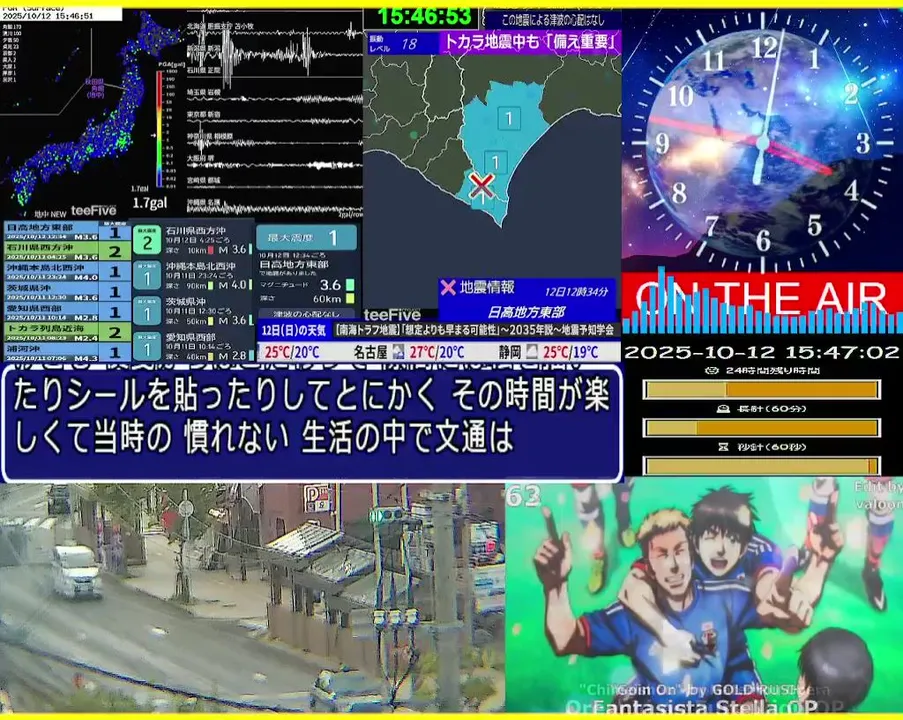Click the 2025-10-12 15:47:02 timestamp
Image resolution: width=903 pixels, height=720 pixels.
(x=761, y=352)
